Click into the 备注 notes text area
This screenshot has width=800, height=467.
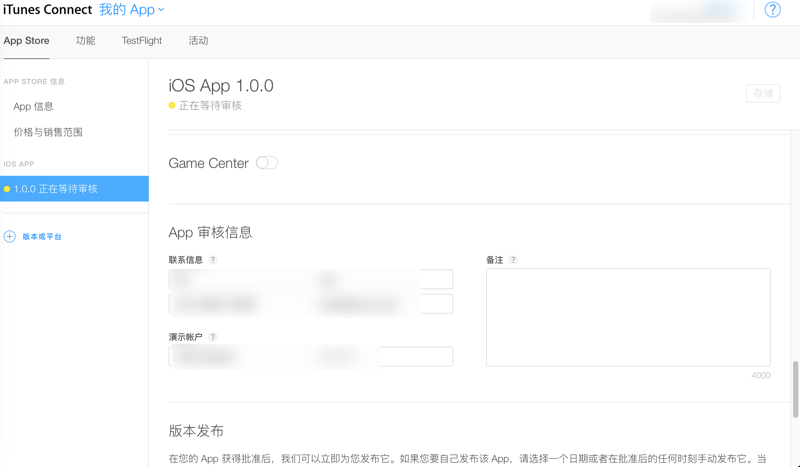coord(628,317)
